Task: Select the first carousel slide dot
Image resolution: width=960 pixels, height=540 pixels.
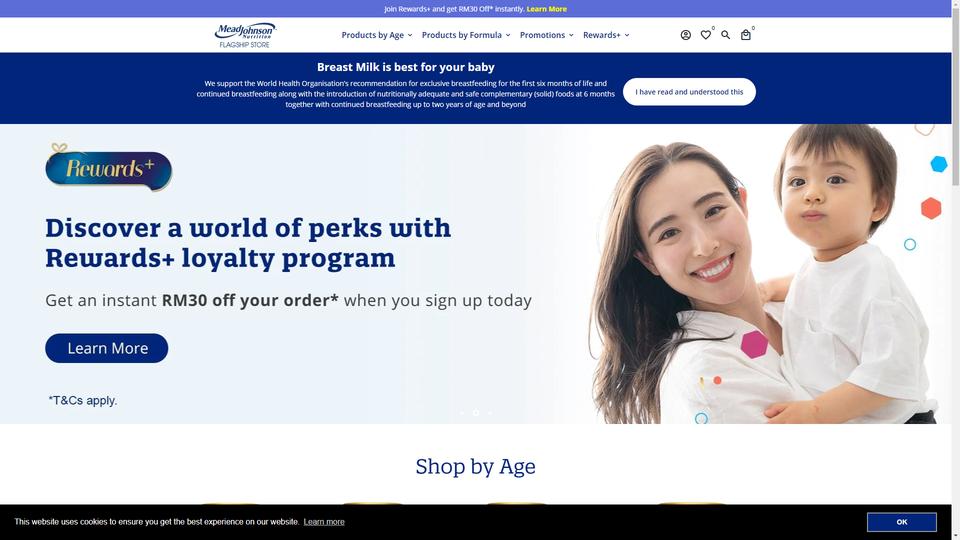Action: [x=462, y=413]
